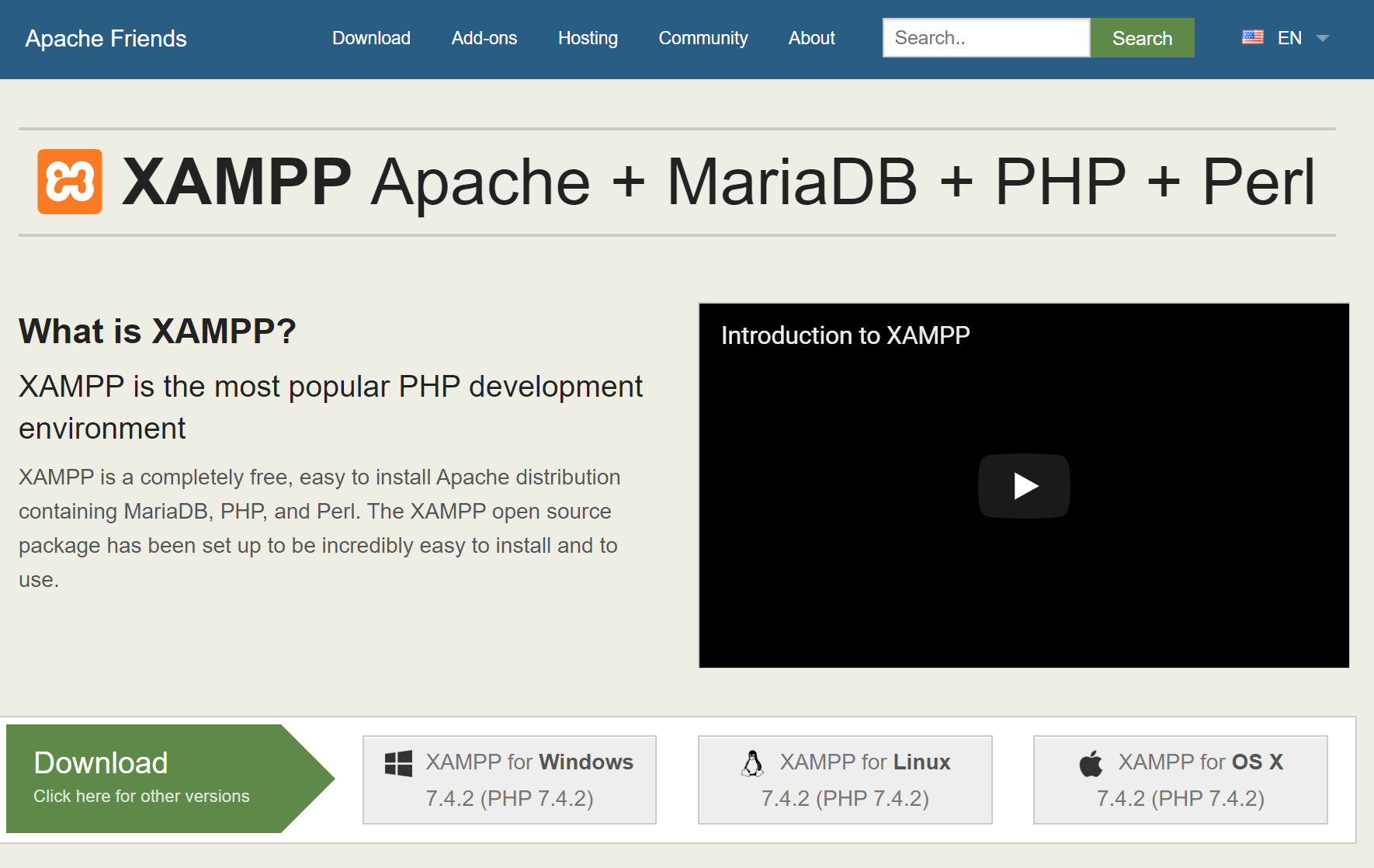Open the Add-ons menu item
Image resolution: width=1374 pixels, height=868 pixels.
tap(484, 37)
